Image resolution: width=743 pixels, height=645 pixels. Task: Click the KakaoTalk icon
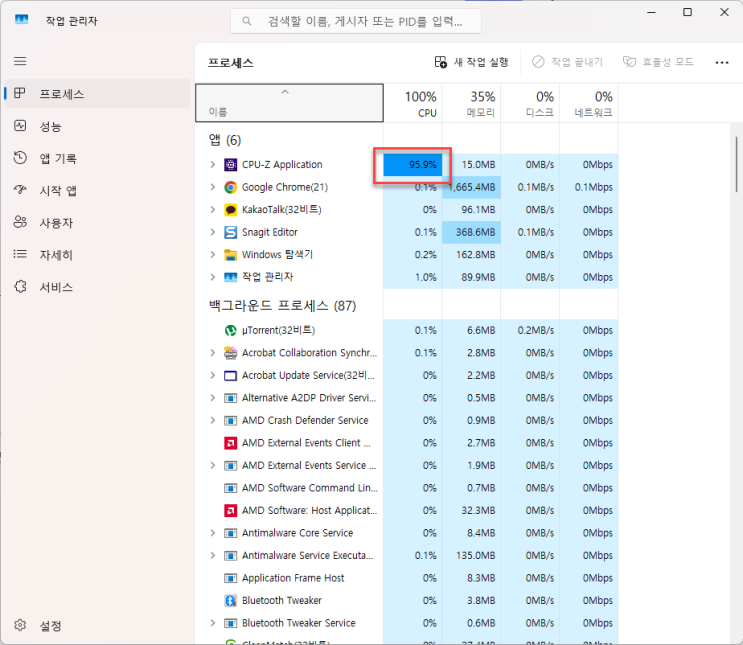(230, 209)
